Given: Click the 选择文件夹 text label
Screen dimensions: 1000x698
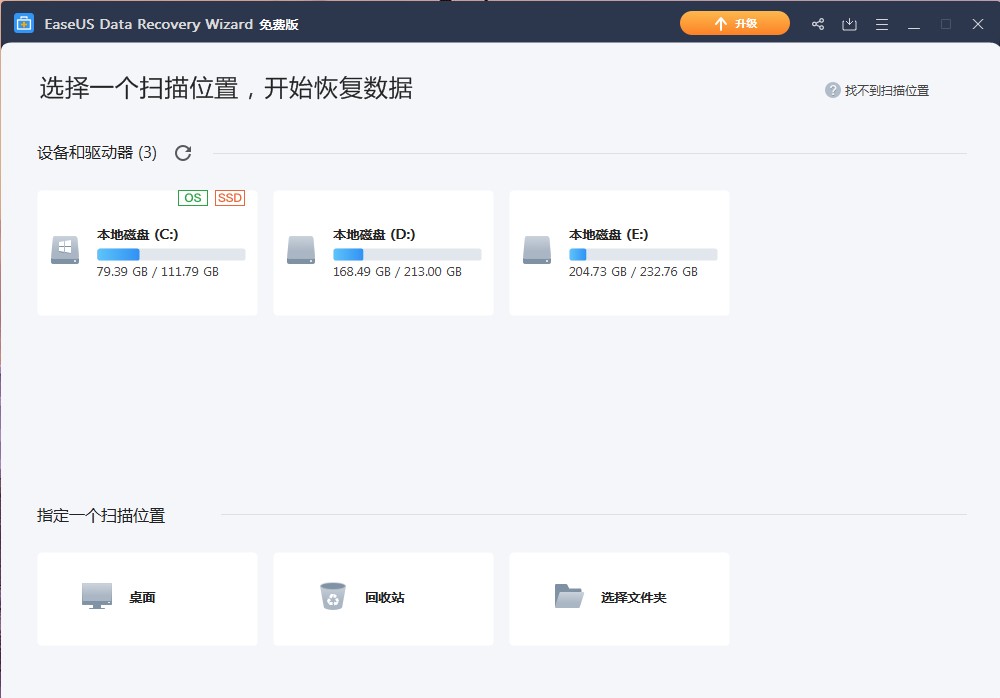Looking at the screenshot, I should (633, 598).
